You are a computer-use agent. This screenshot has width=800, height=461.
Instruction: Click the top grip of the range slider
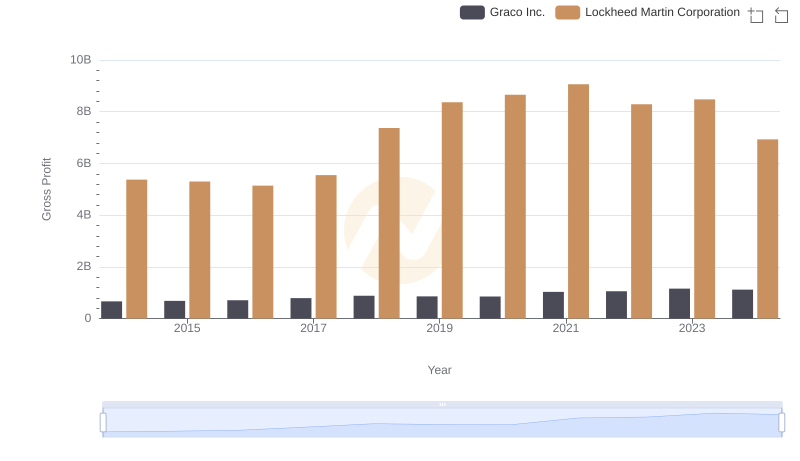(x=442, y=404)
